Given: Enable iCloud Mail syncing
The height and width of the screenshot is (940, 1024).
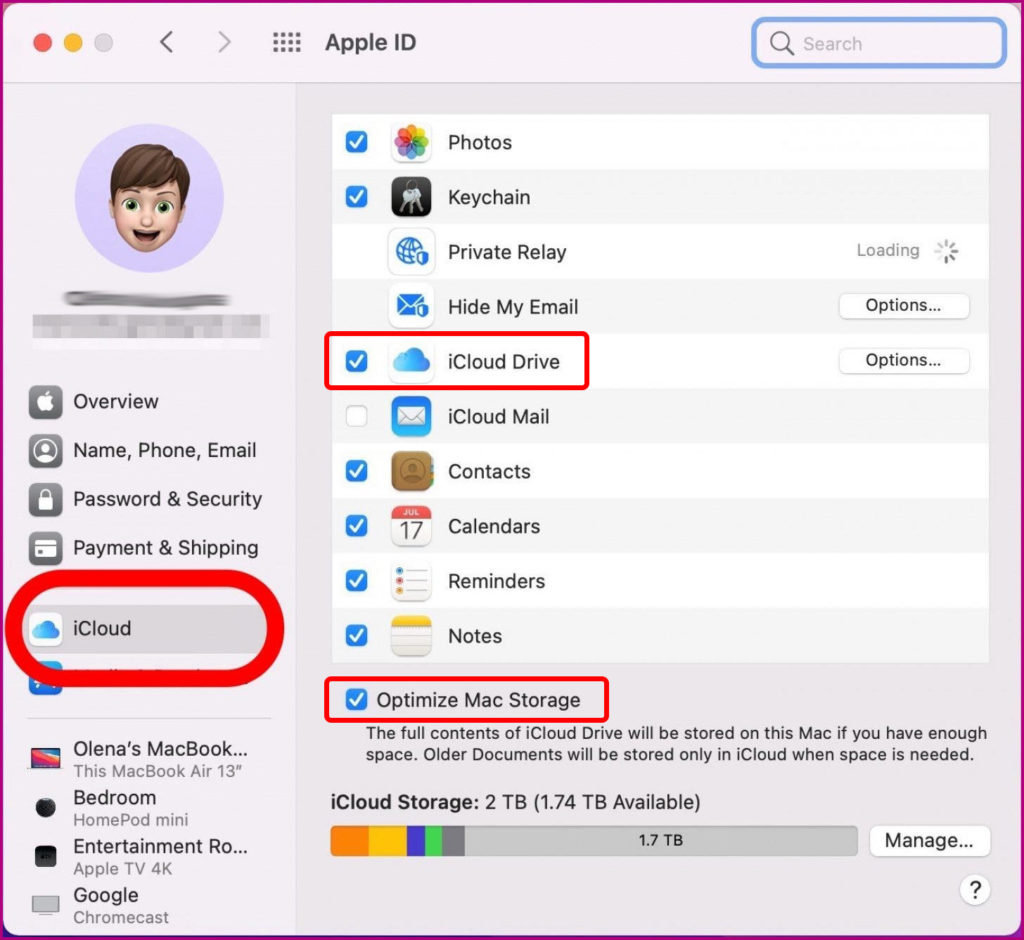Looking at the screenshot, I should tap(356, 416).
